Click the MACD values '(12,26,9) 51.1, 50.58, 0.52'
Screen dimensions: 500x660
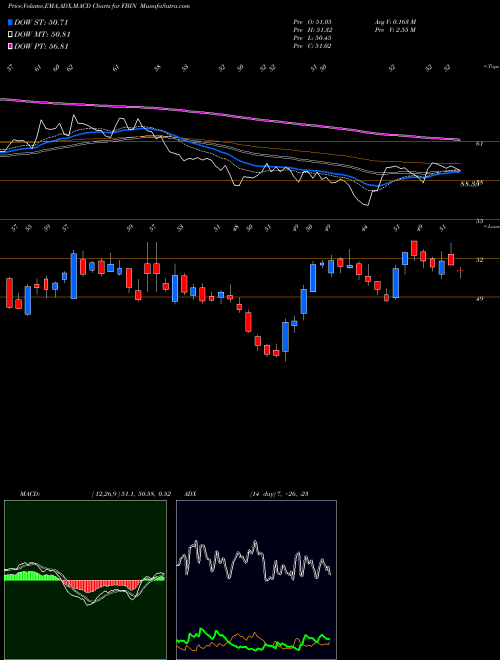click(130, 494)
